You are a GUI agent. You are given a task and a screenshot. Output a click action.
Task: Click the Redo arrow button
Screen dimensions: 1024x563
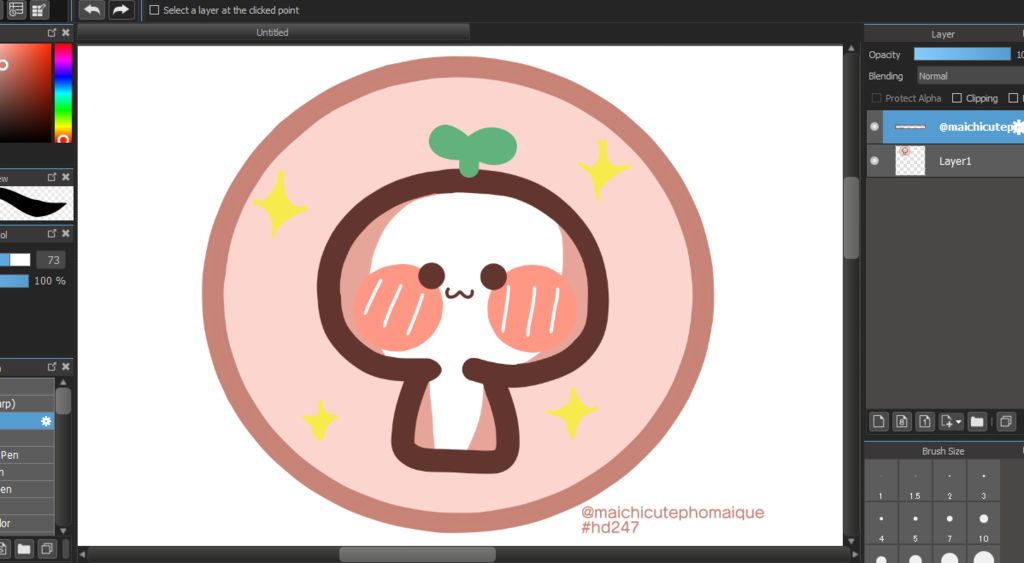(121, 10)
